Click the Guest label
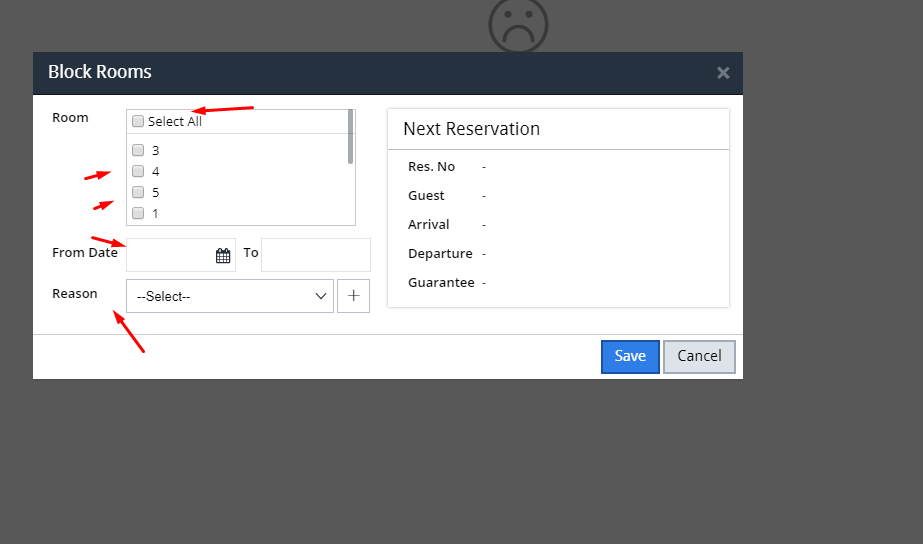Image resolution: width=923 pixels, height=544 pixels. pos(426,195)
